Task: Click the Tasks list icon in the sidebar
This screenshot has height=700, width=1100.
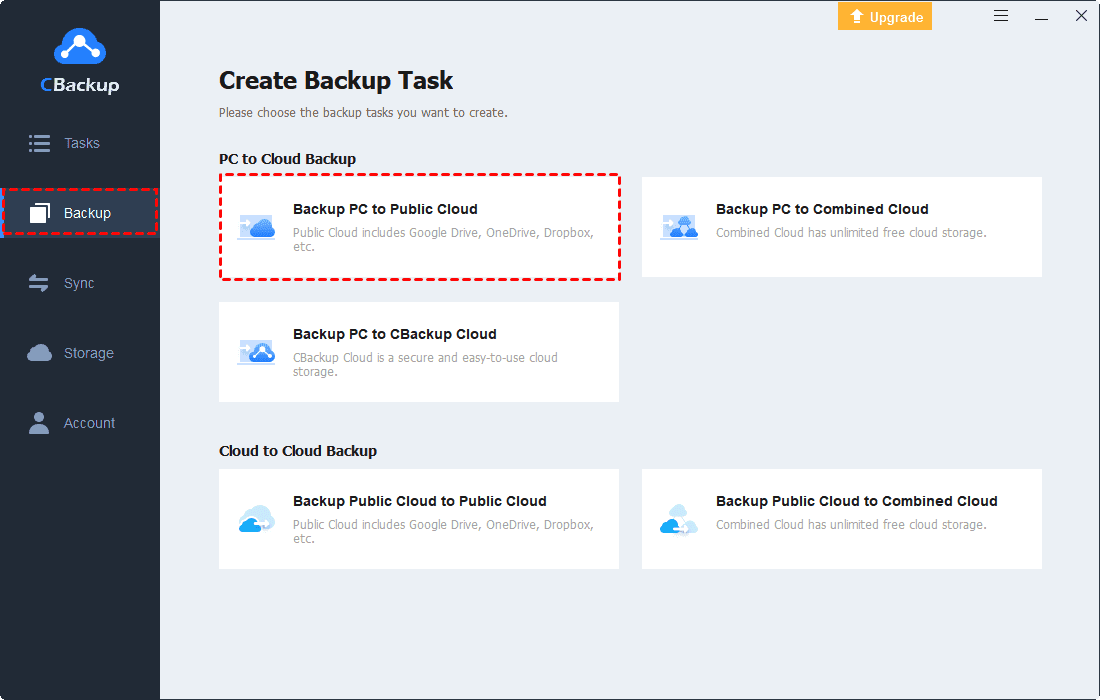Action: (39, 143)
